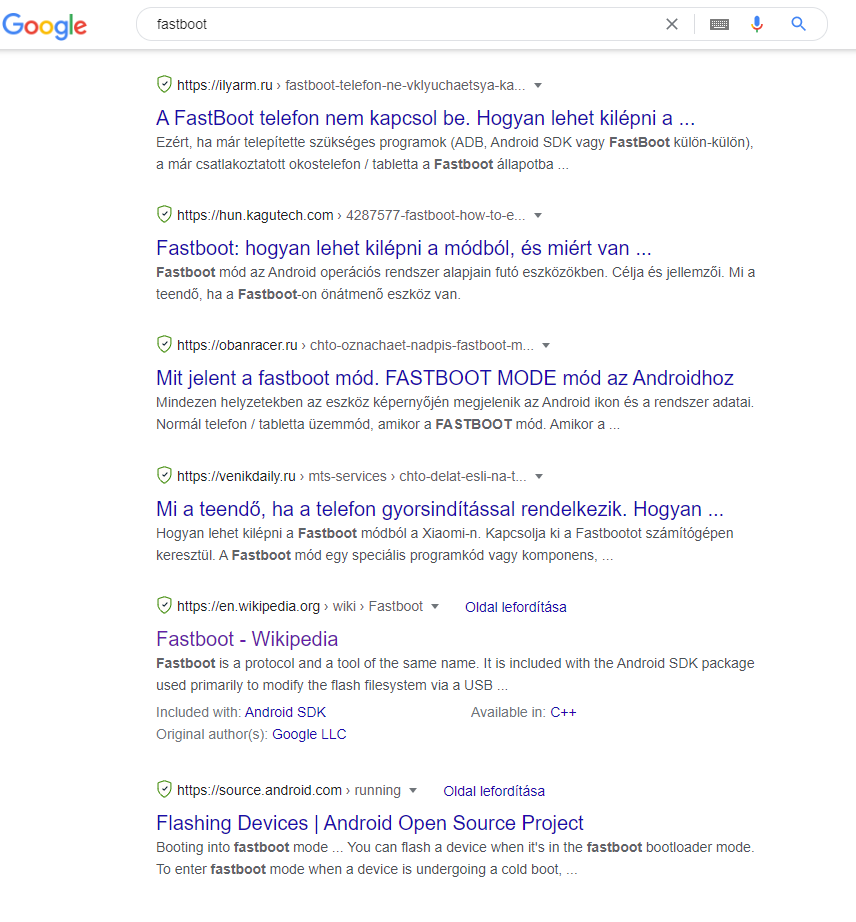Viewport: 856px width, 922px height.
Task: Open the on-screen keyboard icon
Action: coord(719,24)
